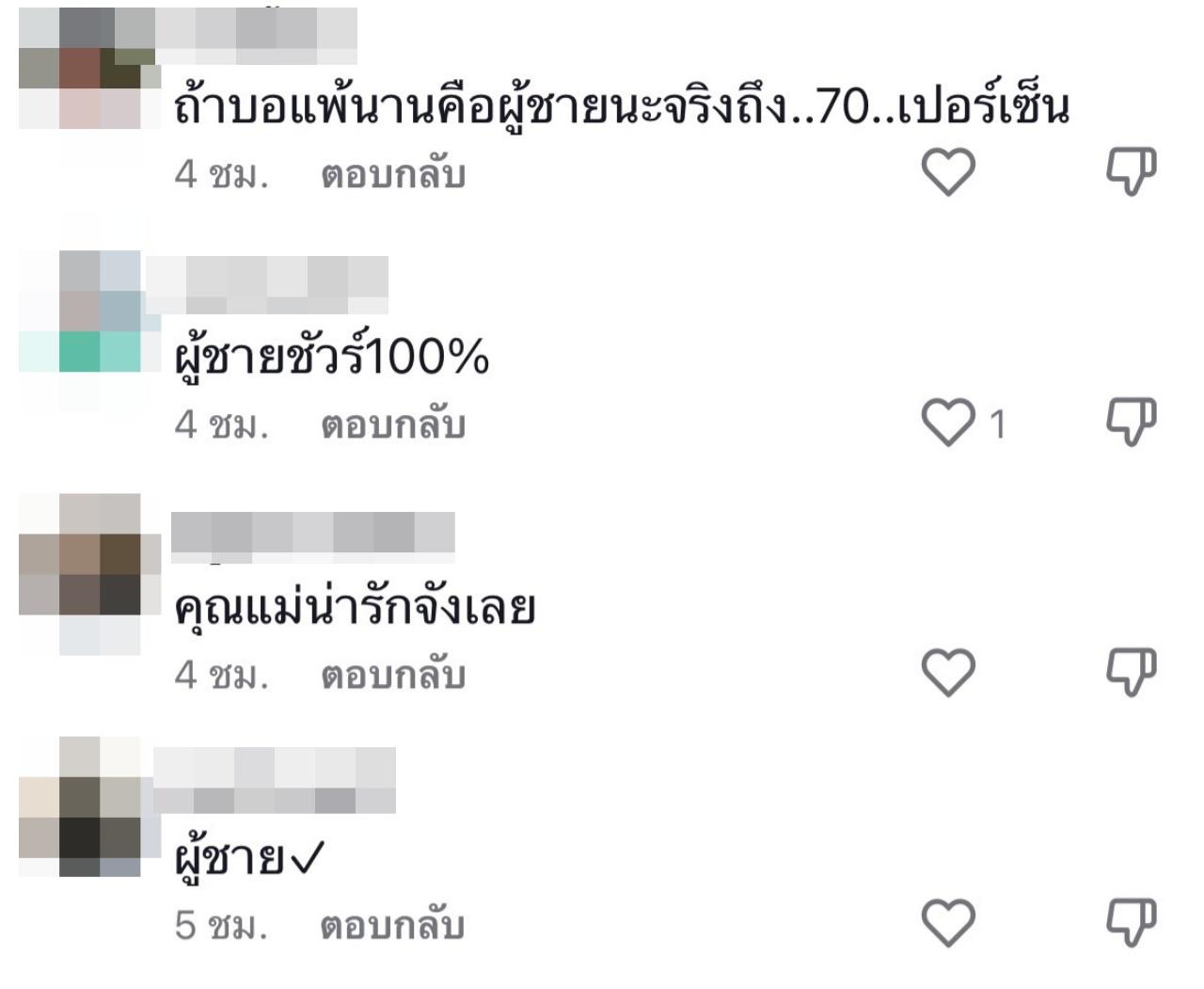The width and height of the screenshot is (1204, 989).
Task: Reply (ตอบกลับ) to คุณแม่น่ารักจังเลย comment
Action: 393,676
